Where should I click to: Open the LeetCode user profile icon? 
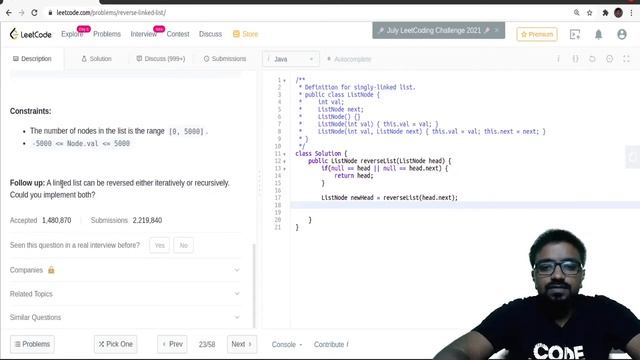pos(622,35)
